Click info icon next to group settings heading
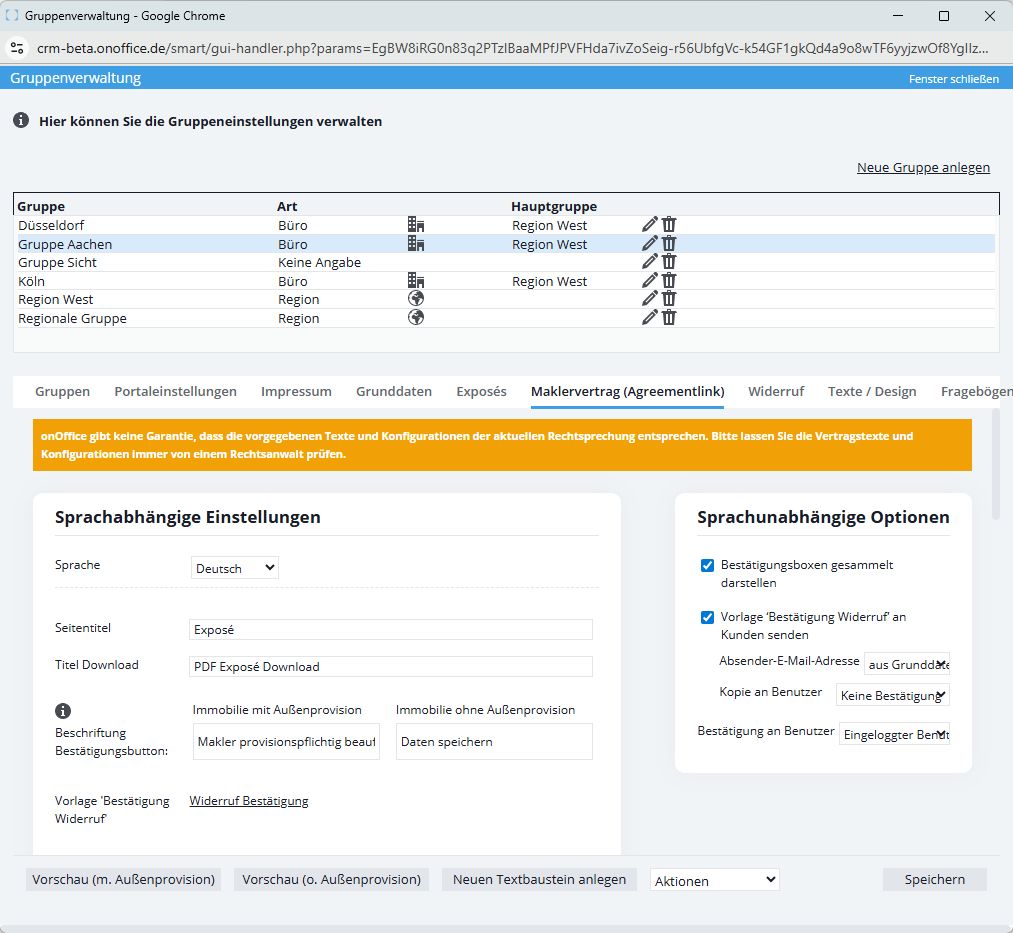Image resolution: width=1013 pixels, height=933 pixels. coord(21,120)
